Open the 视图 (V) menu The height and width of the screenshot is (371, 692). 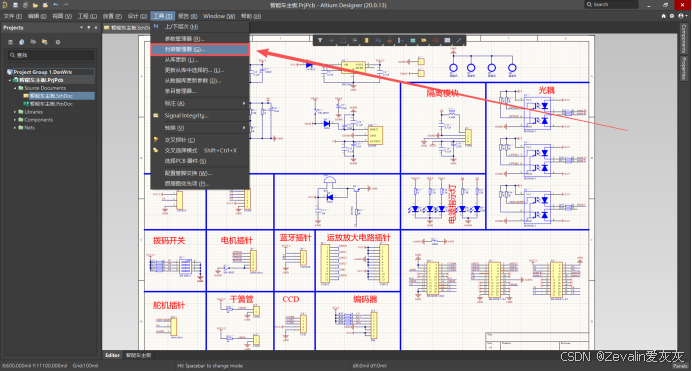62,16
